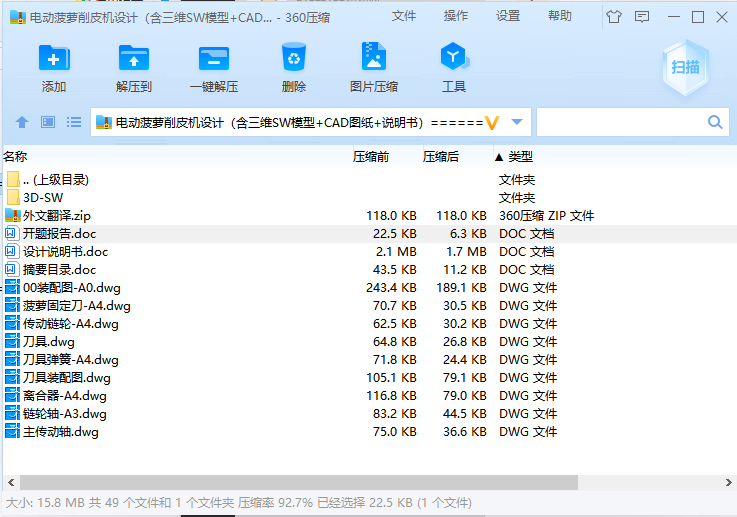
Task: Switch to the detailed list view mode
Action: point(74,123)
